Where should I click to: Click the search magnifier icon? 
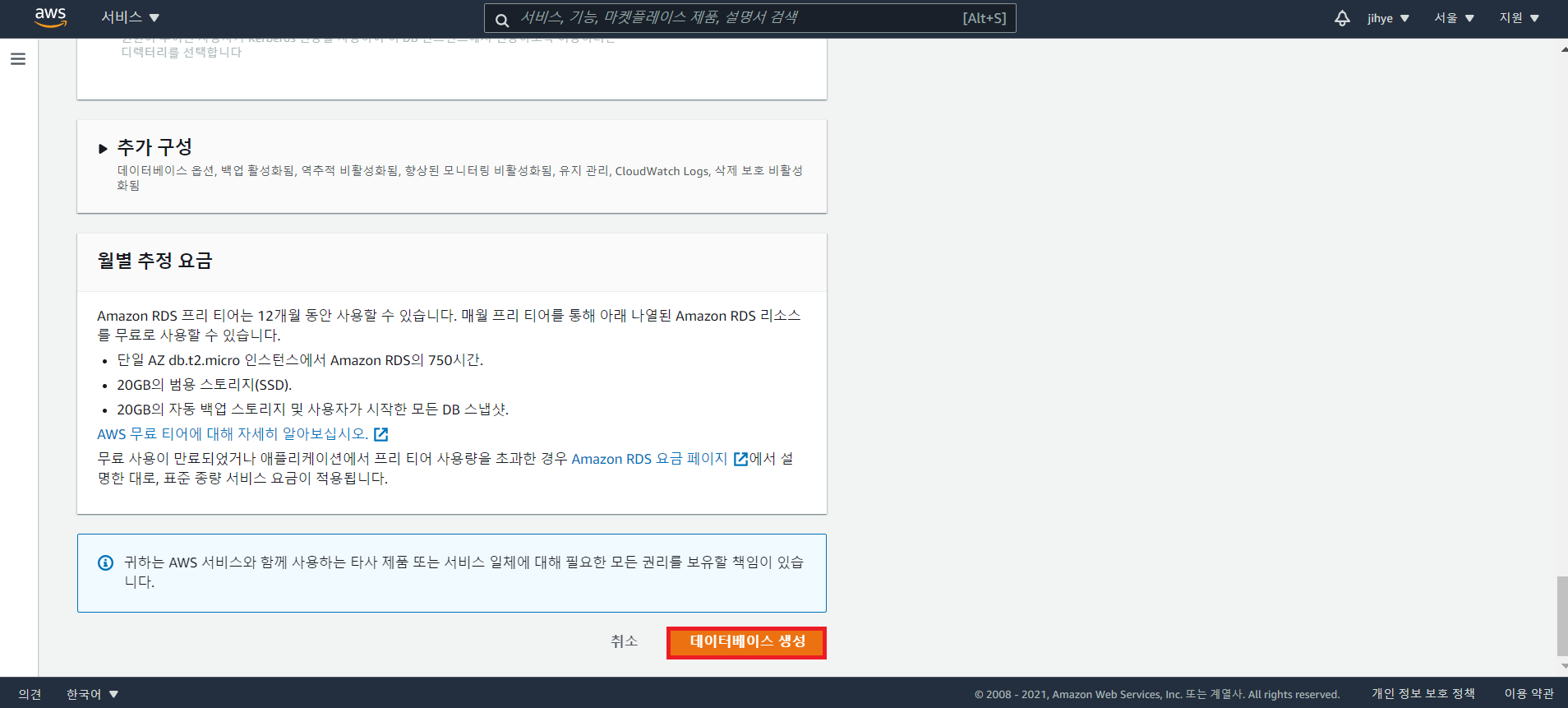pos(501,20)
